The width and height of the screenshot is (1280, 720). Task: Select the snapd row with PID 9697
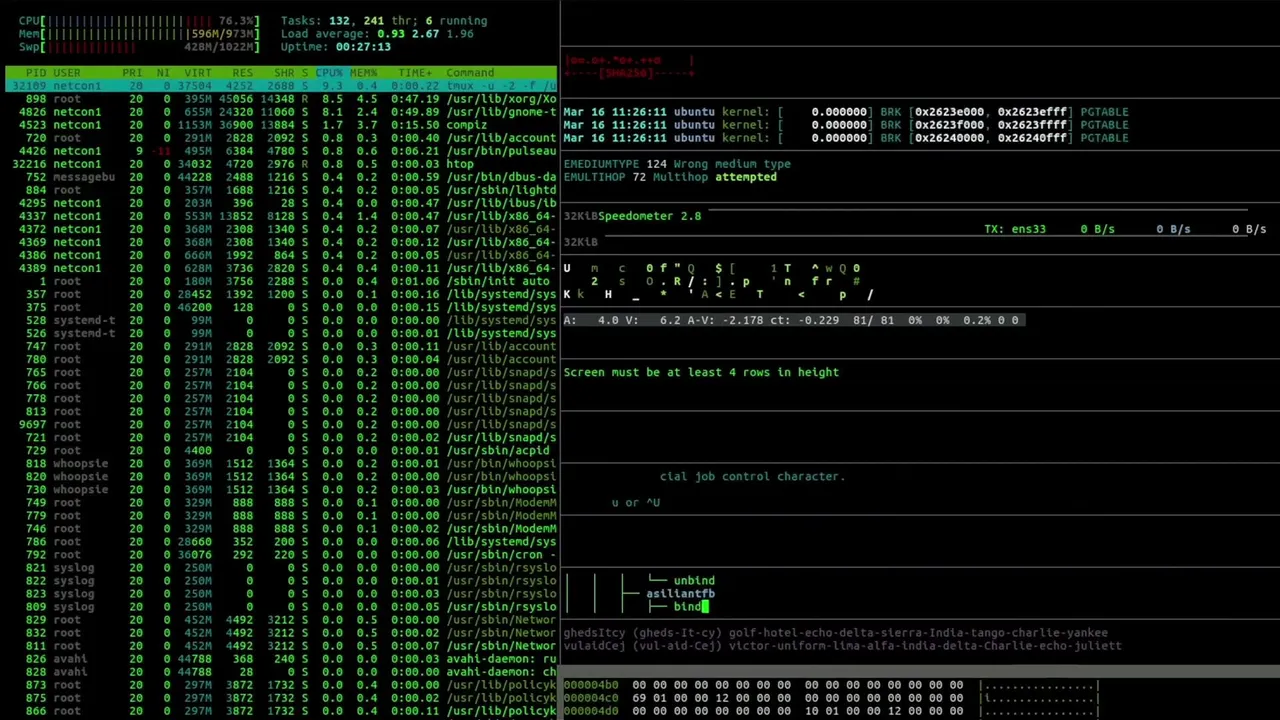pyautogui.click(x=281, y=424)
